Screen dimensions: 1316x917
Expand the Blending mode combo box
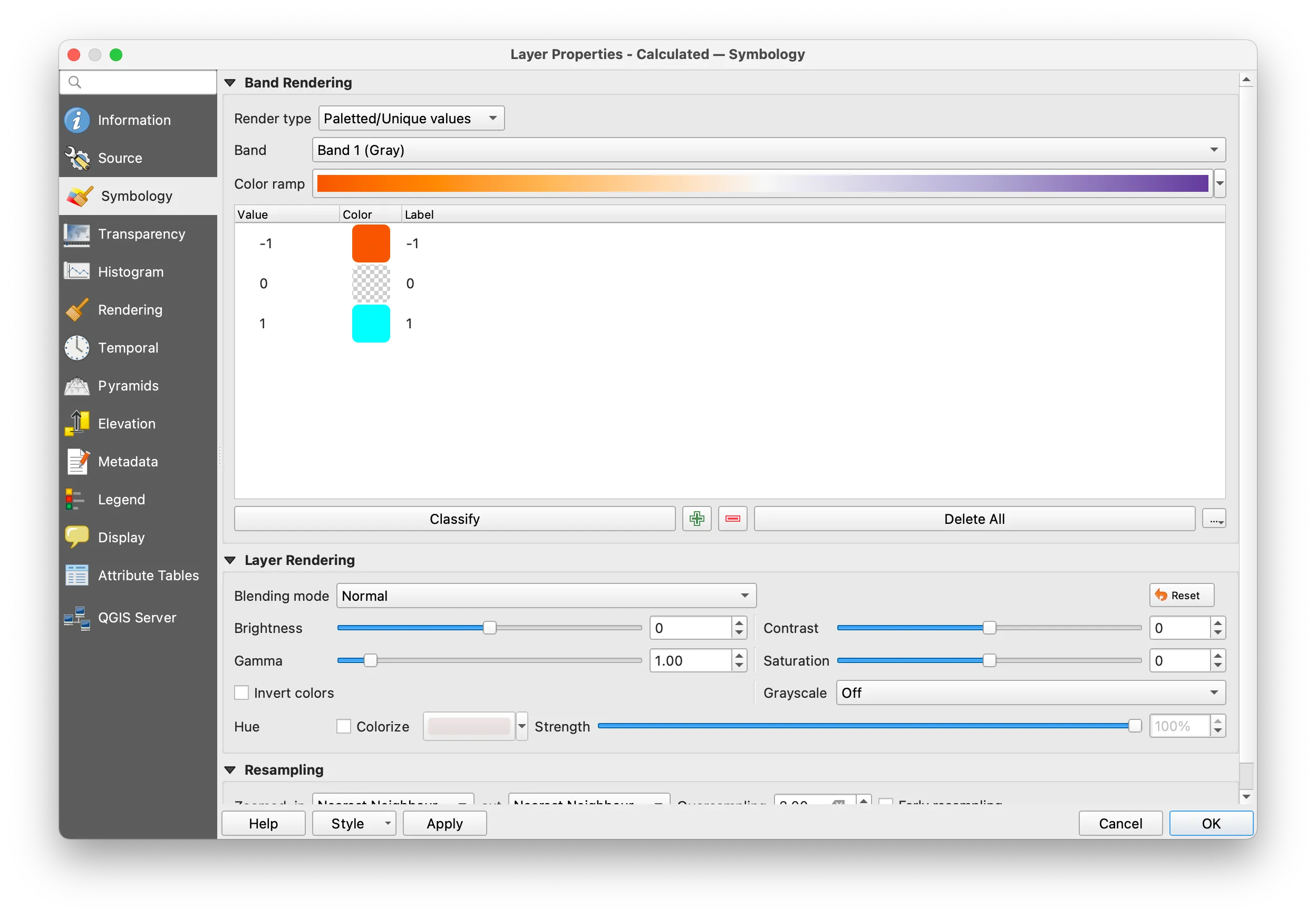(x=546, y=596)
